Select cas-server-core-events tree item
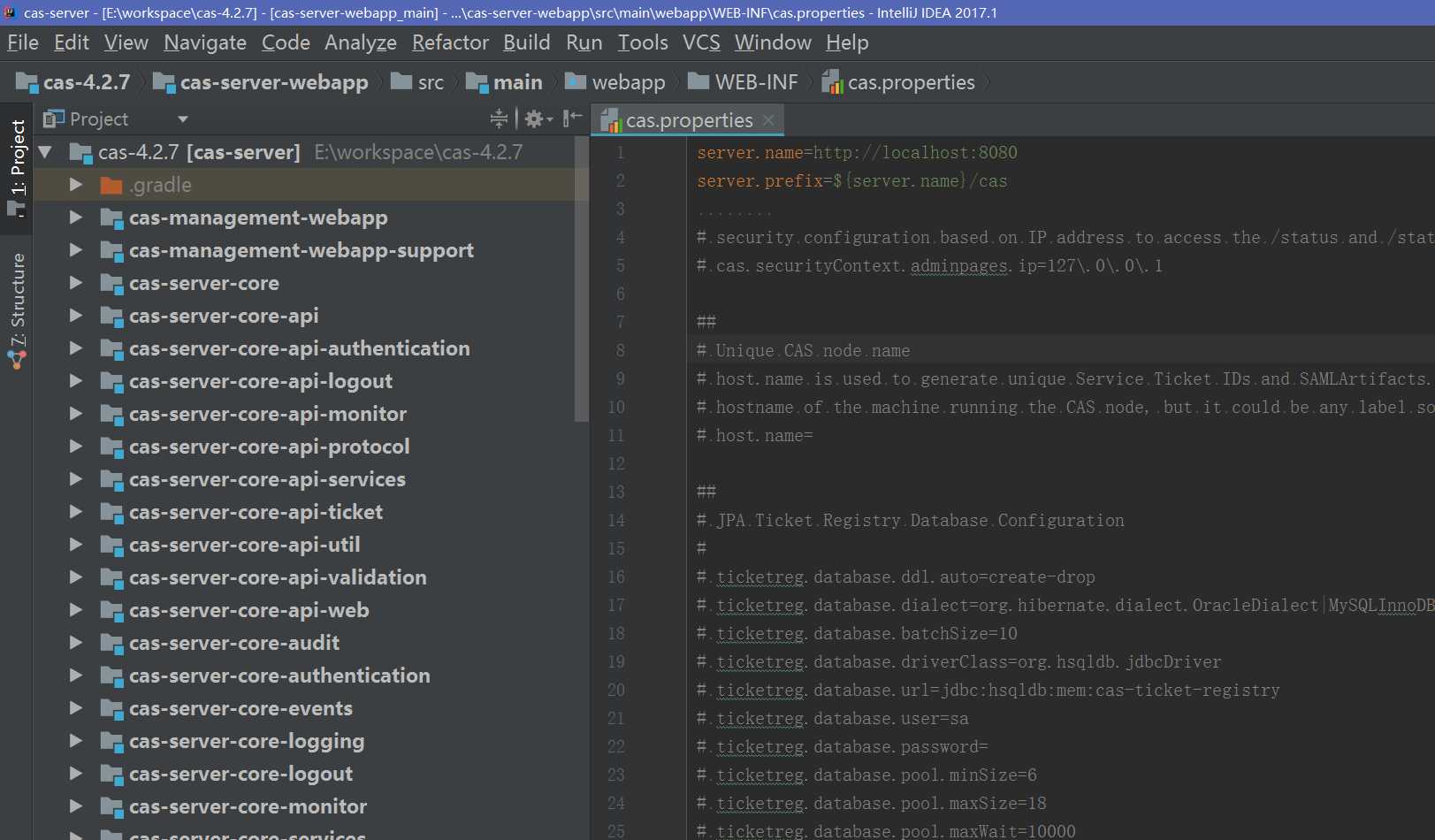 [240, 708]
